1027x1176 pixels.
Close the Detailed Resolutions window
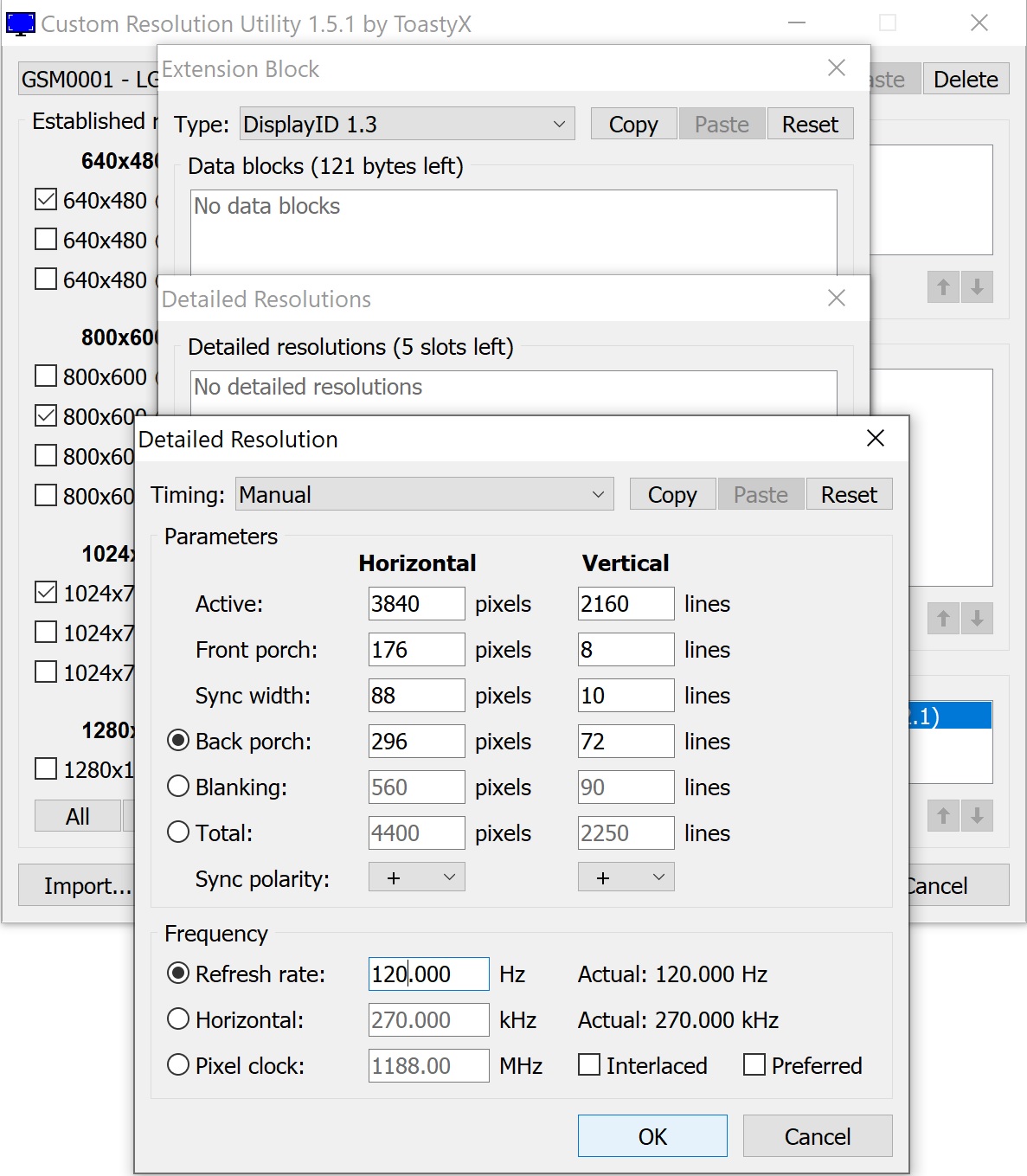pos(836,299)
